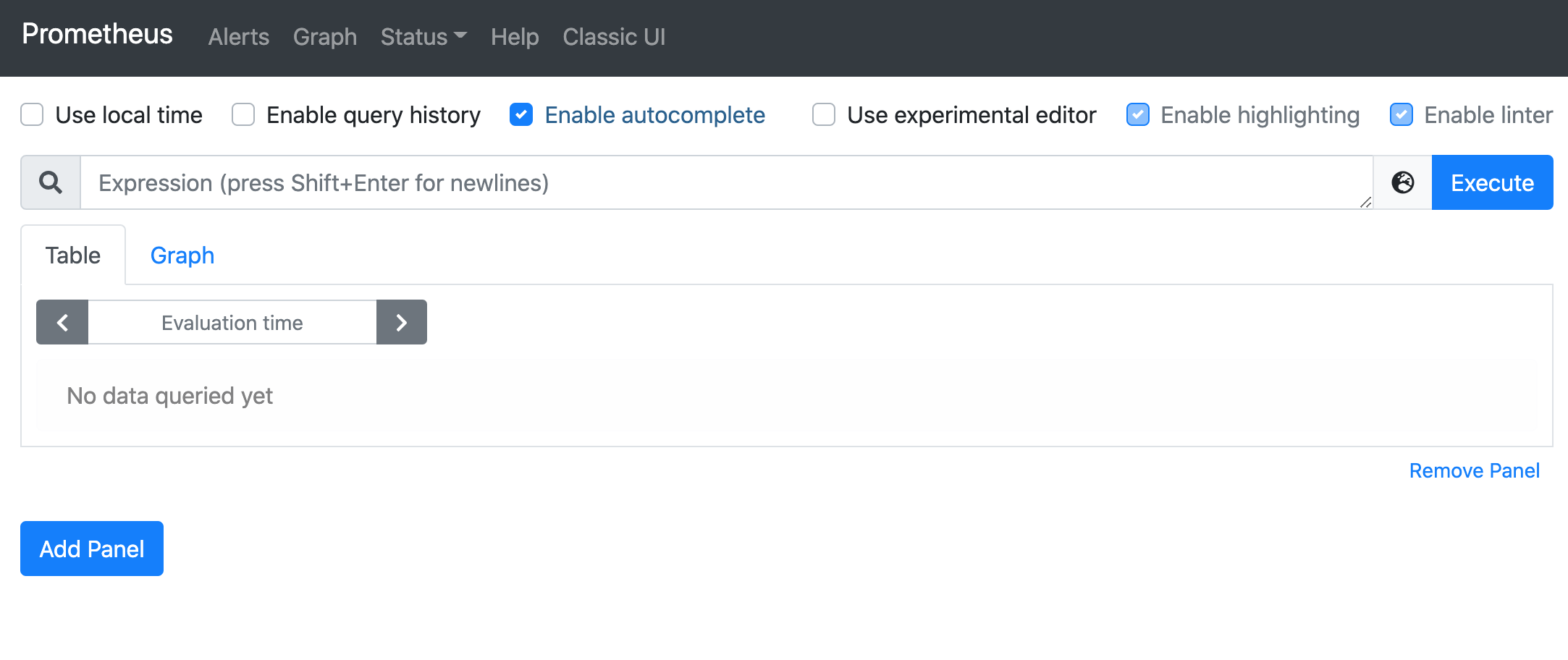Expand the Status dropdown menu
Viewport: 1568px width, 660px height.
tap(423, 37)
